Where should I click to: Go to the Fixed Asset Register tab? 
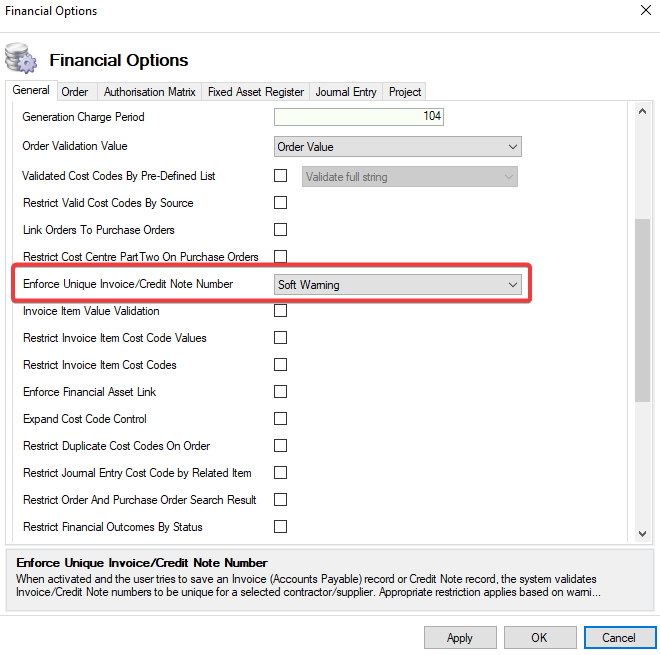click(x=256, y=92)
